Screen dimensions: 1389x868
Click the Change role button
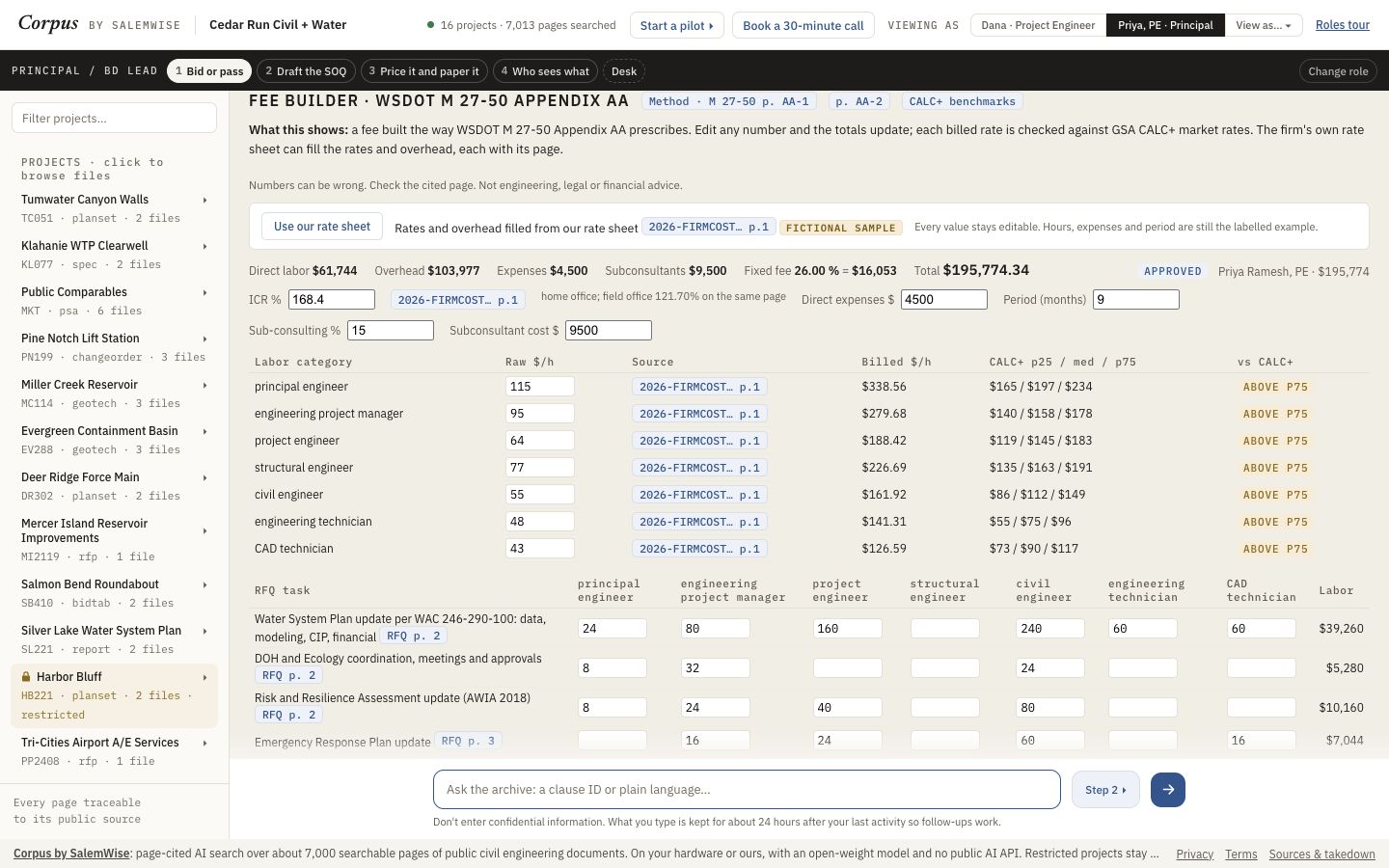coord(1338,71)
